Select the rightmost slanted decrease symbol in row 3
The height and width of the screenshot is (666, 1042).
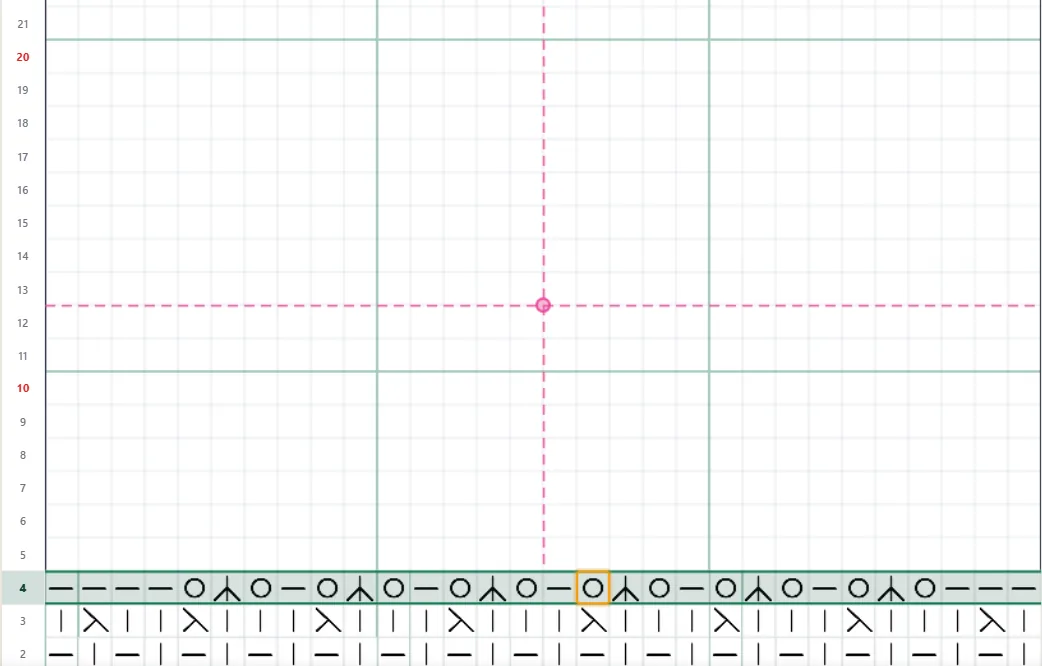pos(991,621)
